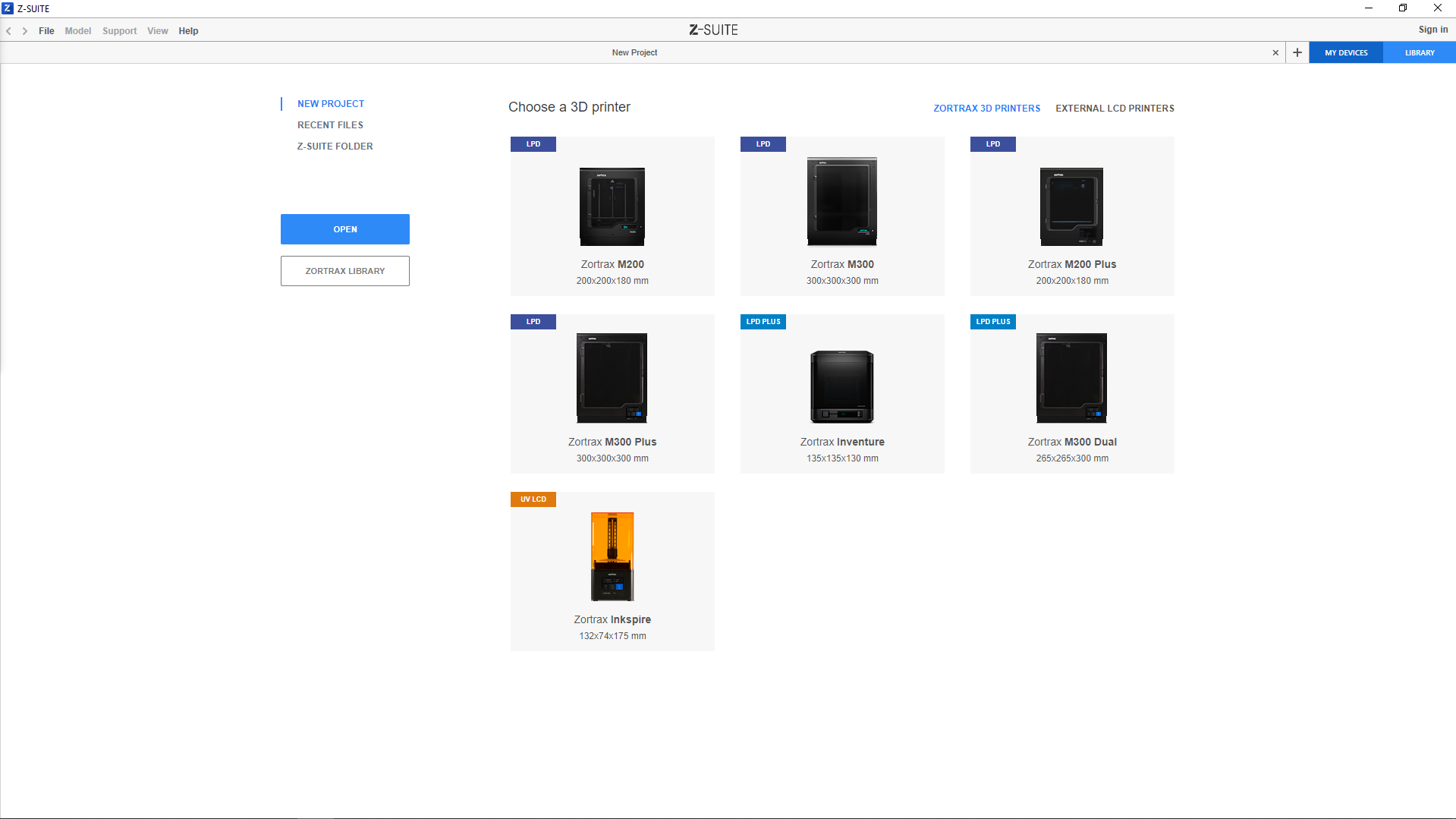Select the Zortrax M200 printer image
This screenshot has width=1456, height=819.
(612, 206)
